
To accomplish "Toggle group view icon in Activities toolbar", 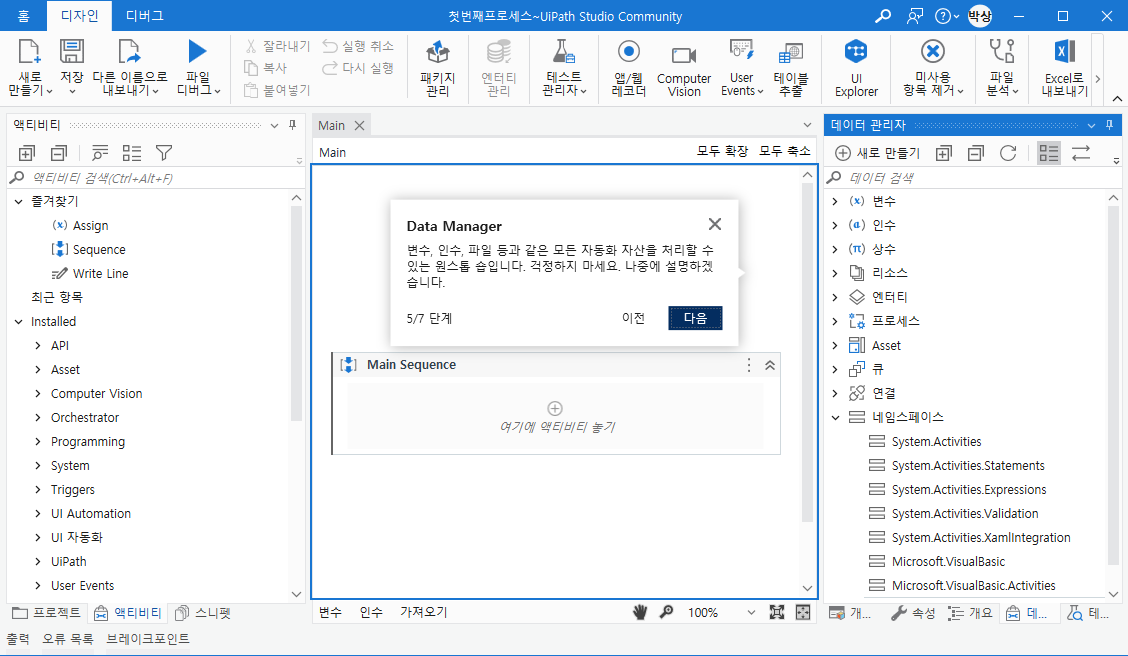I will pos(132,152).
